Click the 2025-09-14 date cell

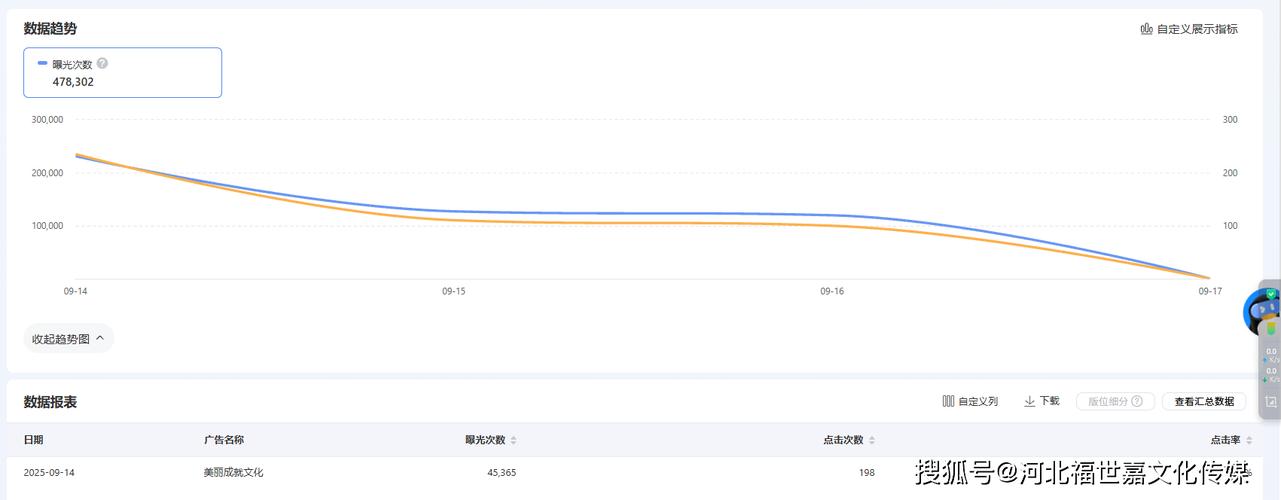click(x=49, y=472)
